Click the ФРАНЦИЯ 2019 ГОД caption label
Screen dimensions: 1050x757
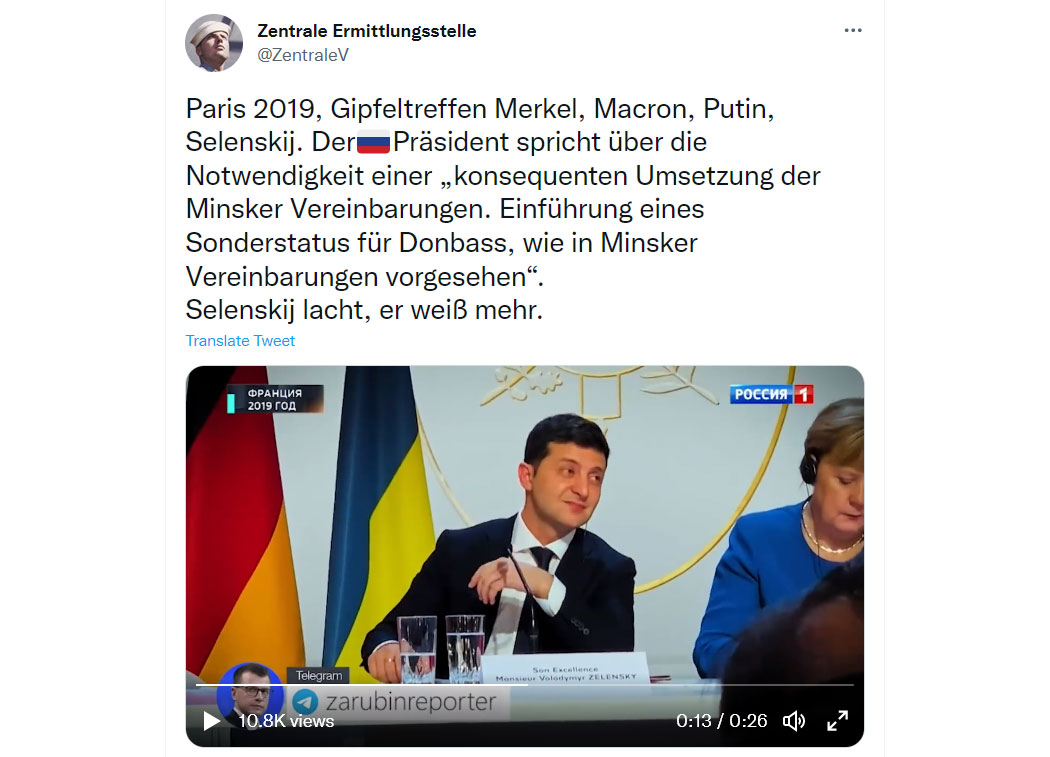[275, 399]
